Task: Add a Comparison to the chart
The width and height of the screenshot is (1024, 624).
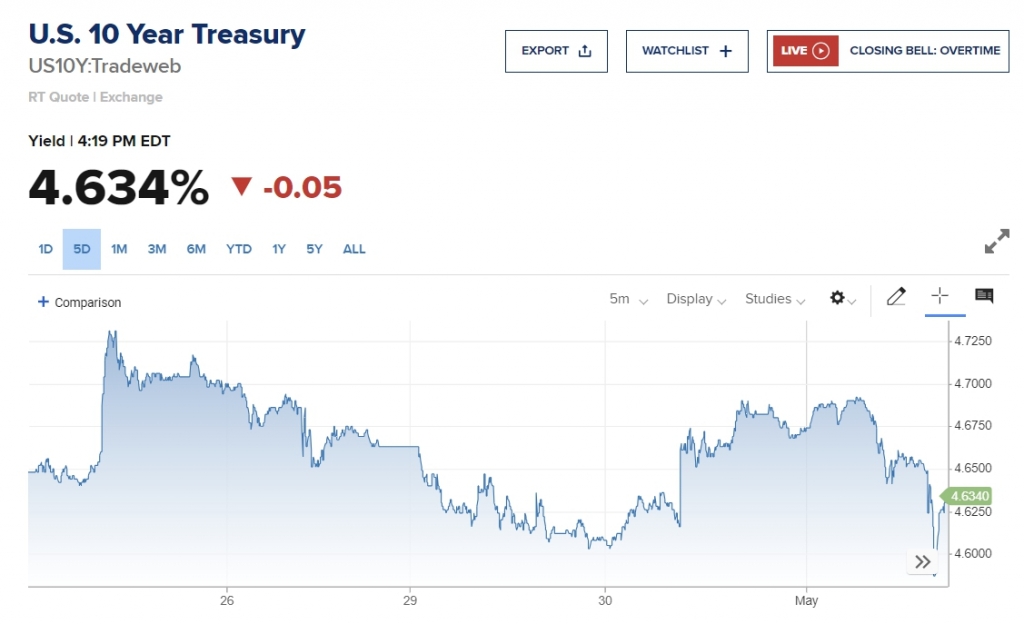Action: pyautogui.click(x=79, y=302)
